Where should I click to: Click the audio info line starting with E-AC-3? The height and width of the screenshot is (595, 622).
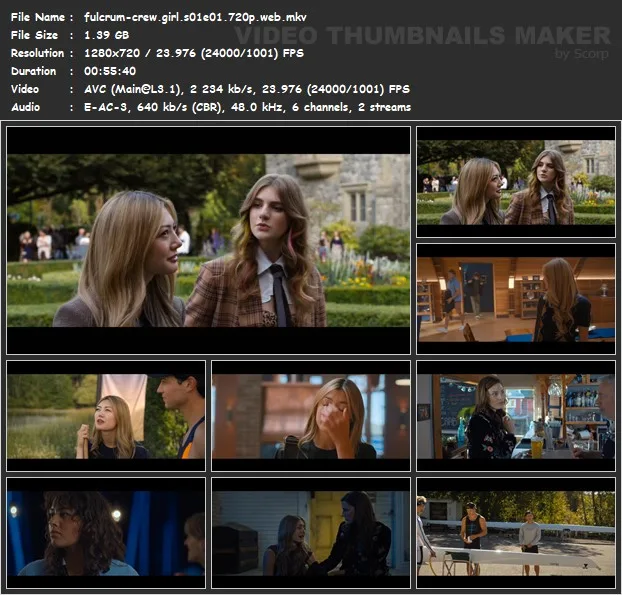coord(247,107)
